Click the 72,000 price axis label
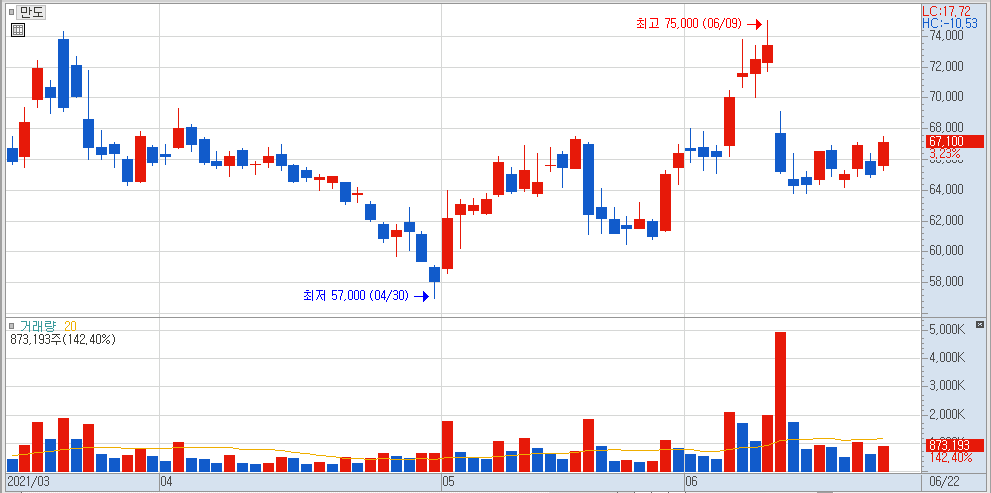Screen dimensions: 991x493 coord(945,66)
